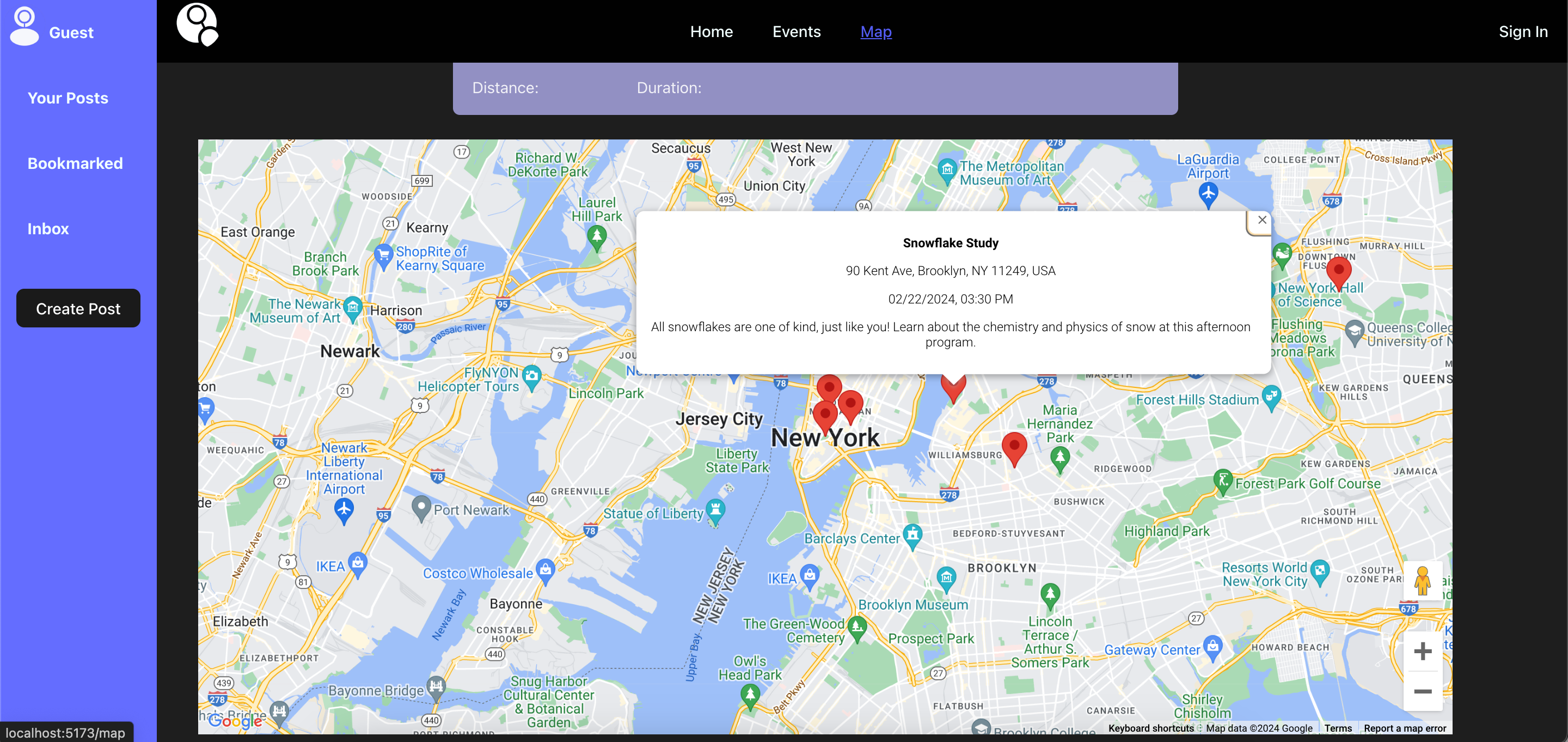Click the Sign In link

coord(1522,32)
